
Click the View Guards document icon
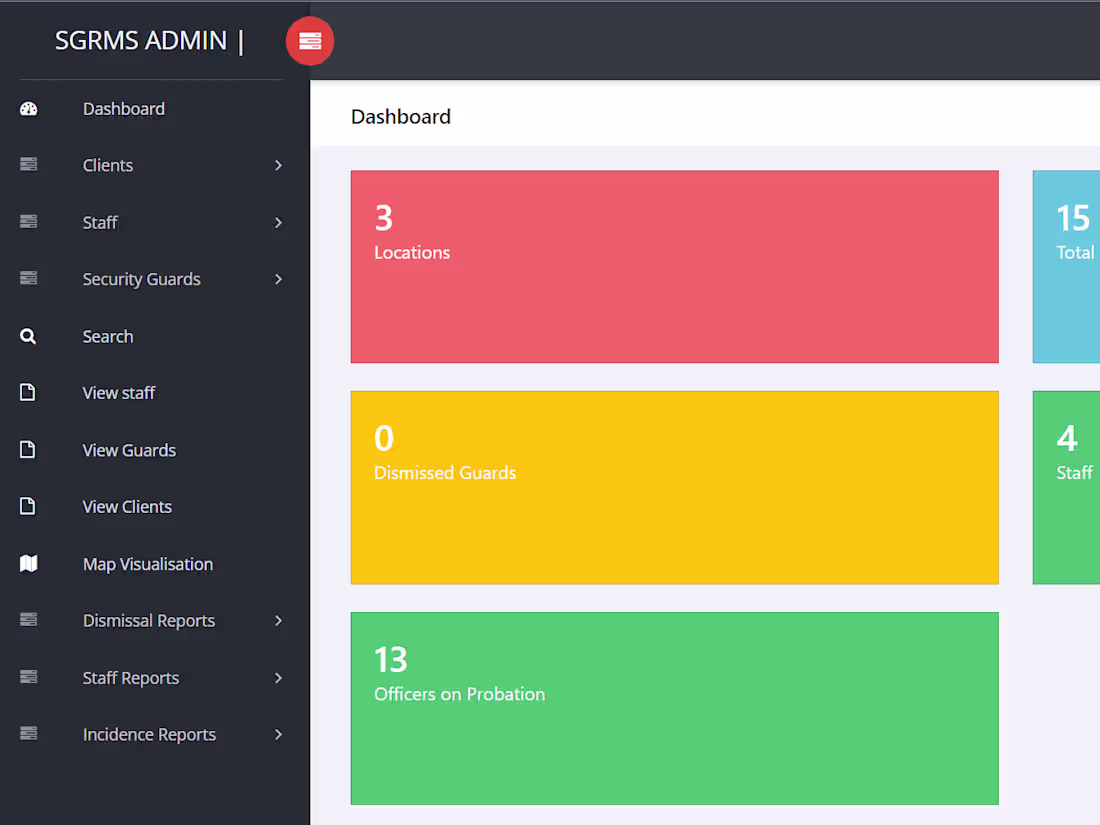click(x=28, y=449)
